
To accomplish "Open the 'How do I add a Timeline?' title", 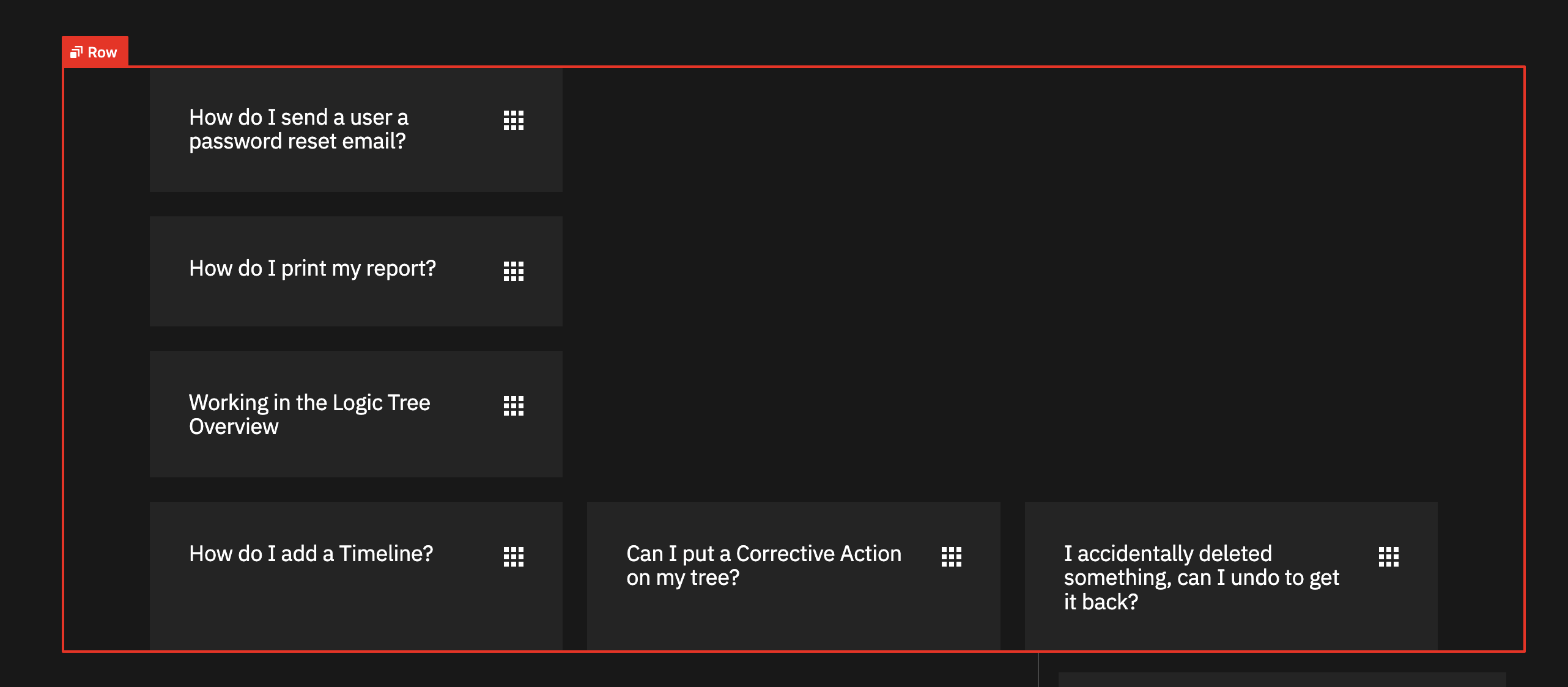I will click(311, 554).
